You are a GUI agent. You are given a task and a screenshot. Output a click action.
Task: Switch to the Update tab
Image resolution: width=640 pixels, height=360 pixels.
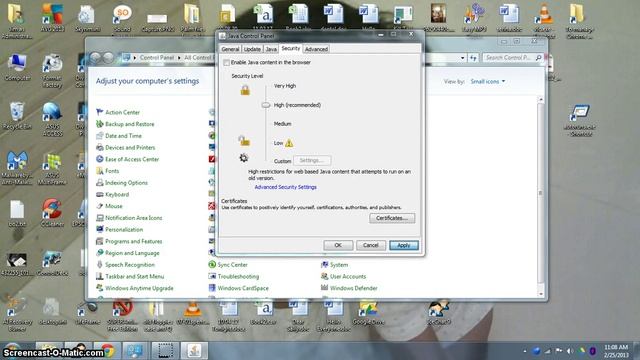tap(252, 49)
